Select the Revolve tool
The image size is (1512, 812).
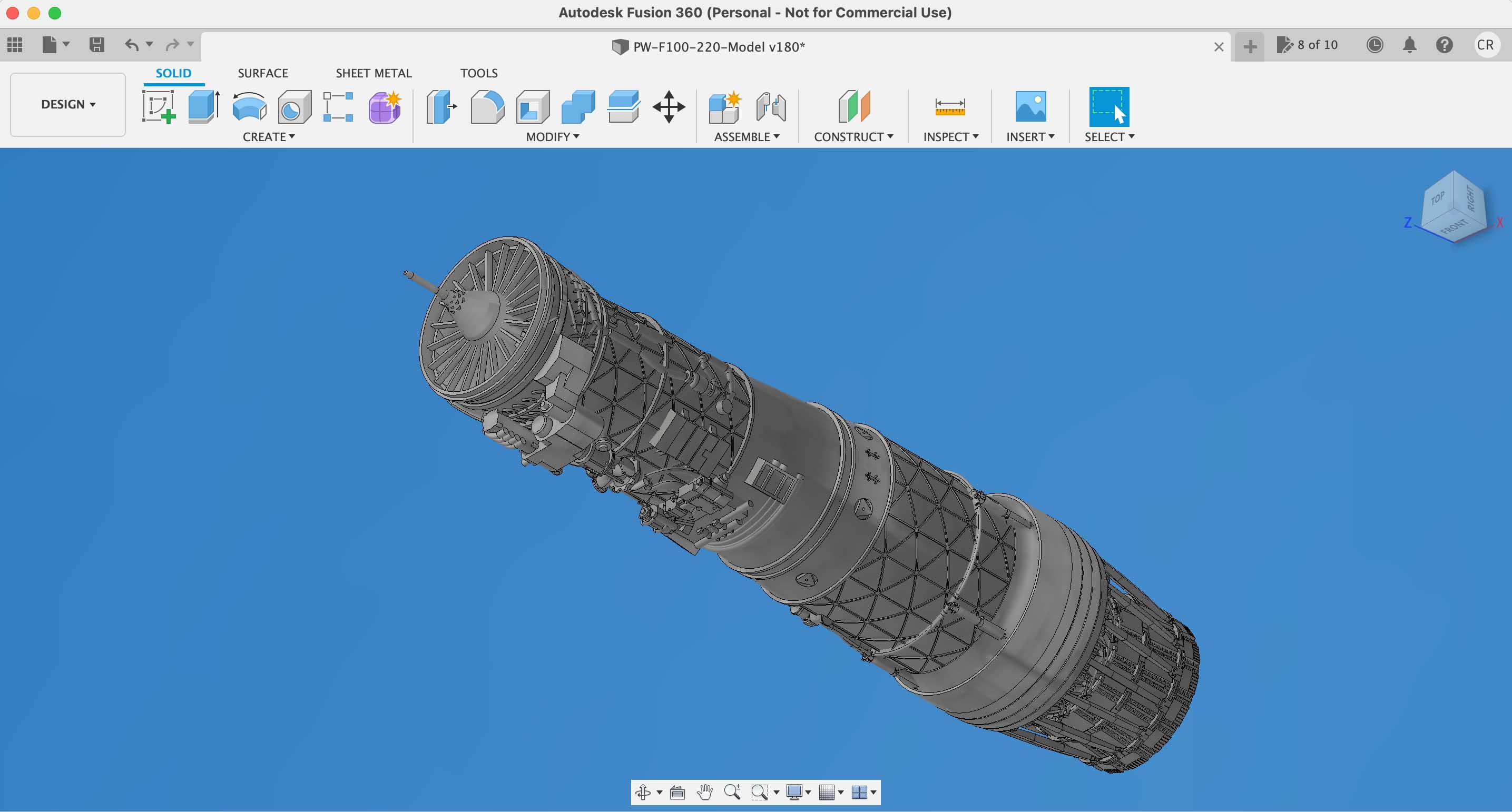[x=250, y=106]
